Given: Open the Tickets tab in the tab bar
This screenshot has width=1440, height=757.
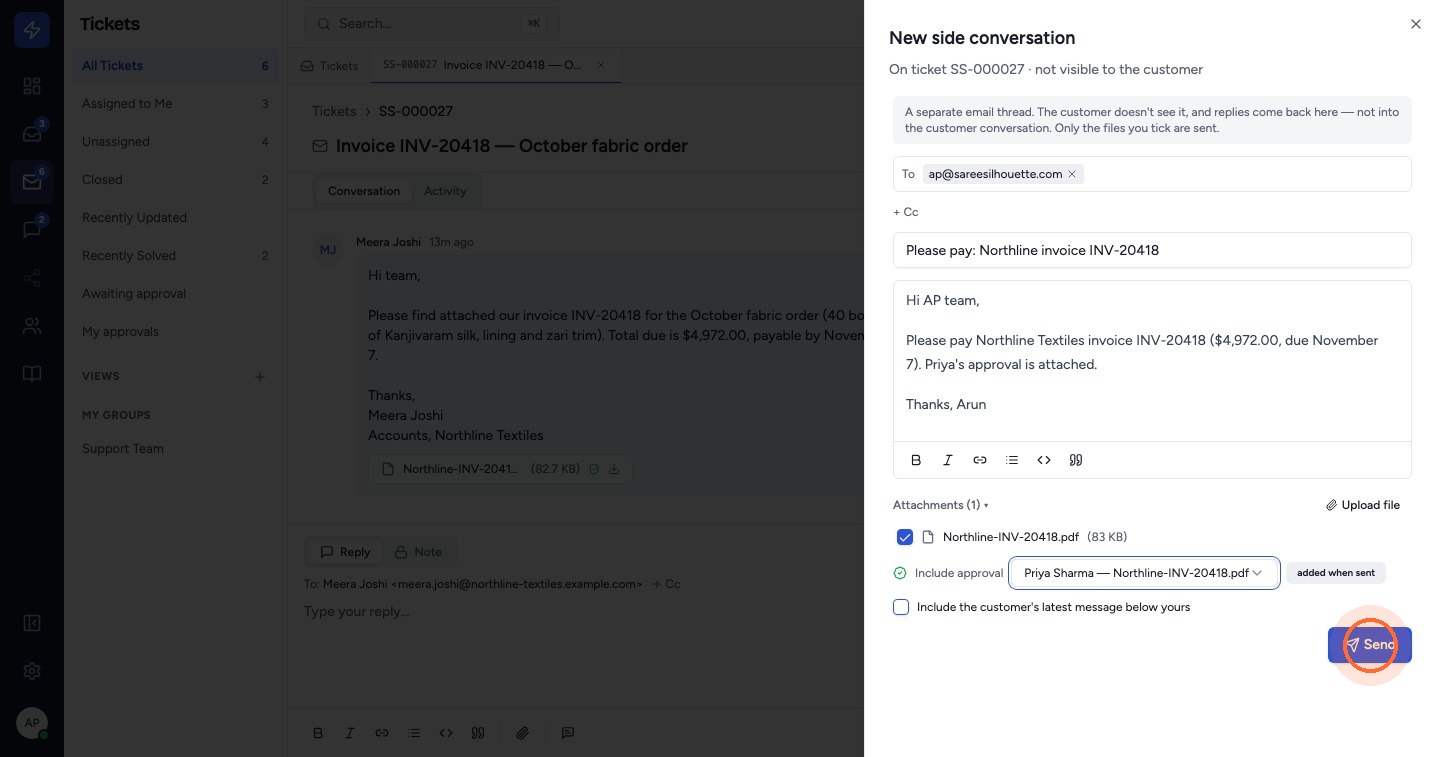Looking at the screenshot, I should pos(330,66).
